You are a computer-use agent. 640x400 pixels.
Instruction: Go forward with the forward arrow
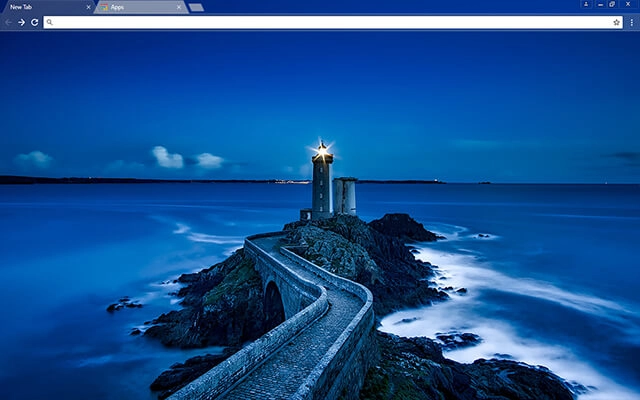[22, 22]
